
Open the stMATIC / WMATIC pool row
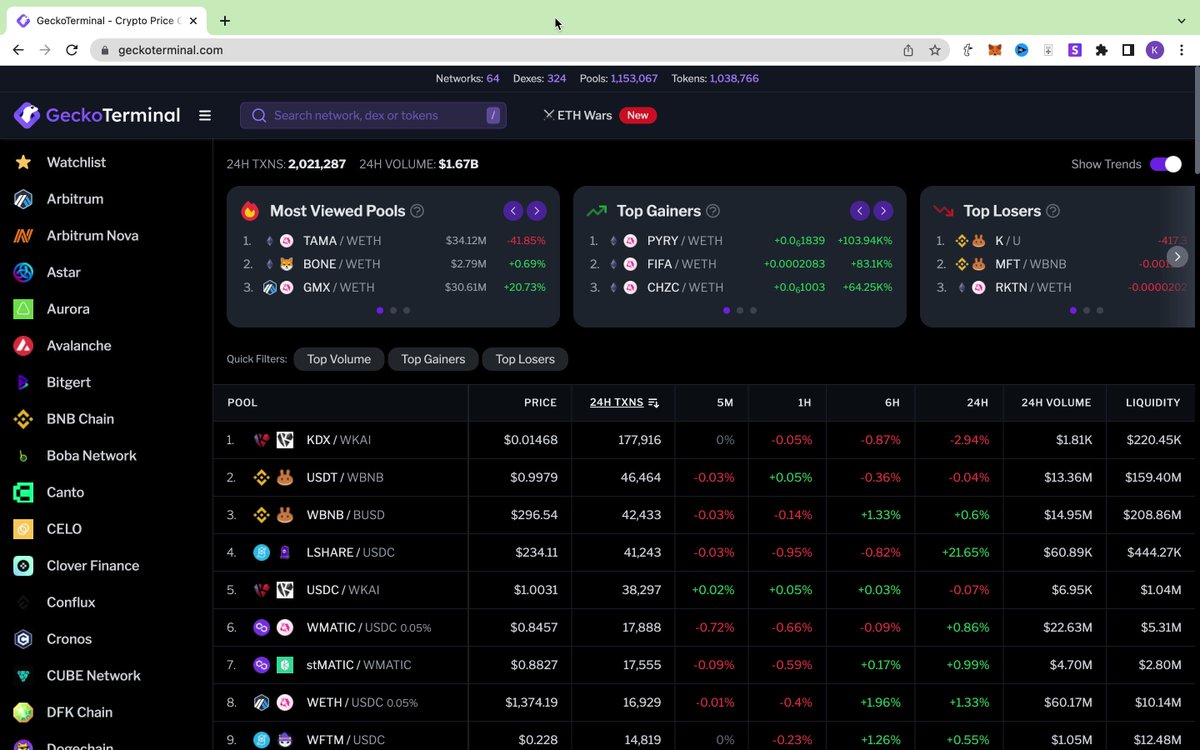tap(704, 665)
